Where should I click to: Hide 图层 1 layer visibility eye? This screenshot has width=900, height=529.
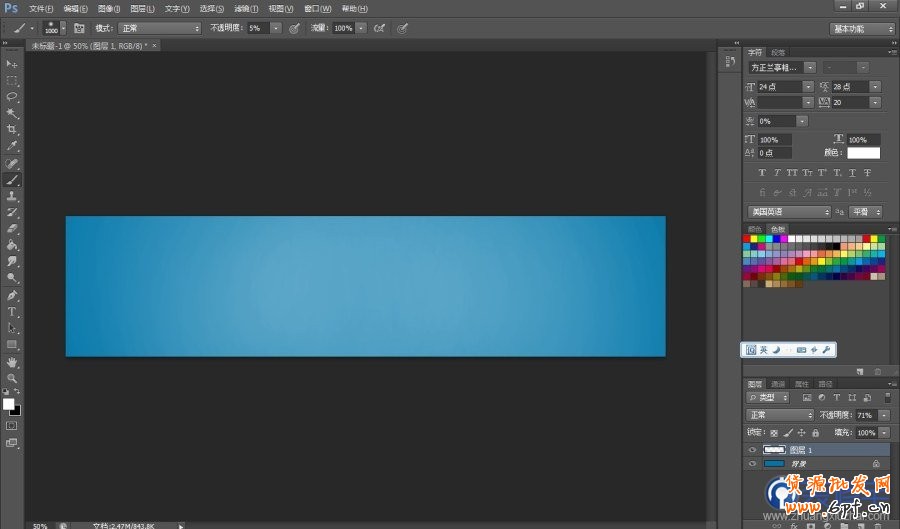[x=752, y=450]
